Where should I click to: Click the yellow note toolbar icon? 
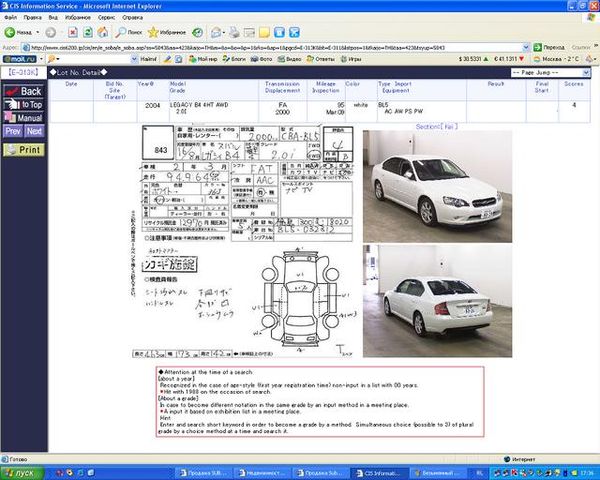(264, 33)
